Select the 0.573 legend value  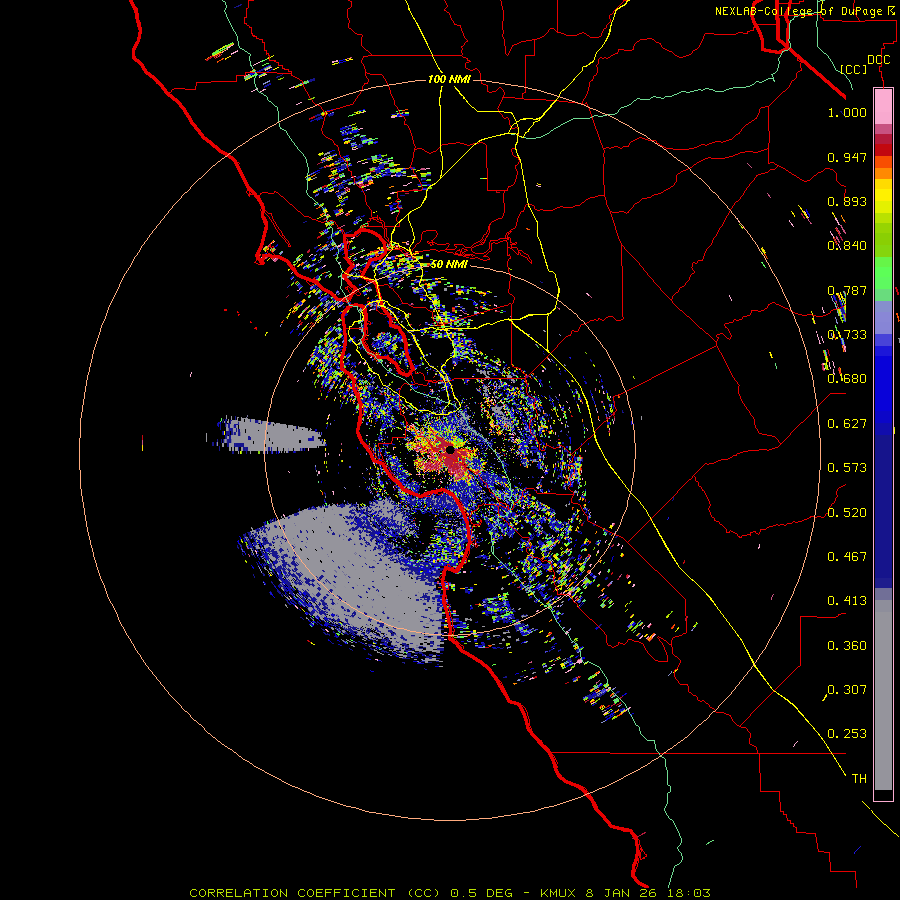coord(847,468)
